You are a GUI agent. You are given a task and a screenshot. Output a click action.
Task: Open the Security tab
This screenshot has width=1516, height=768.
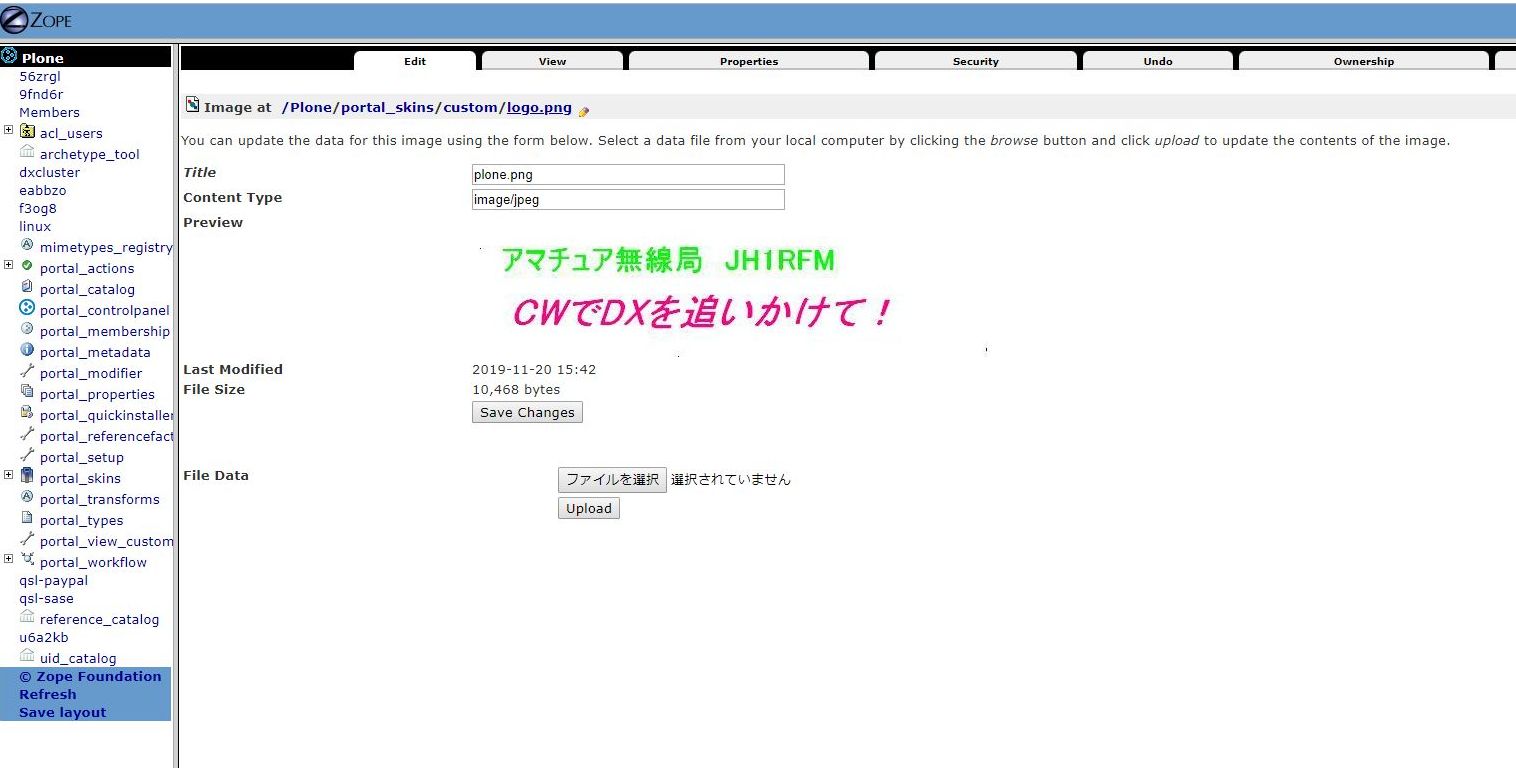(x=975, y=61)
